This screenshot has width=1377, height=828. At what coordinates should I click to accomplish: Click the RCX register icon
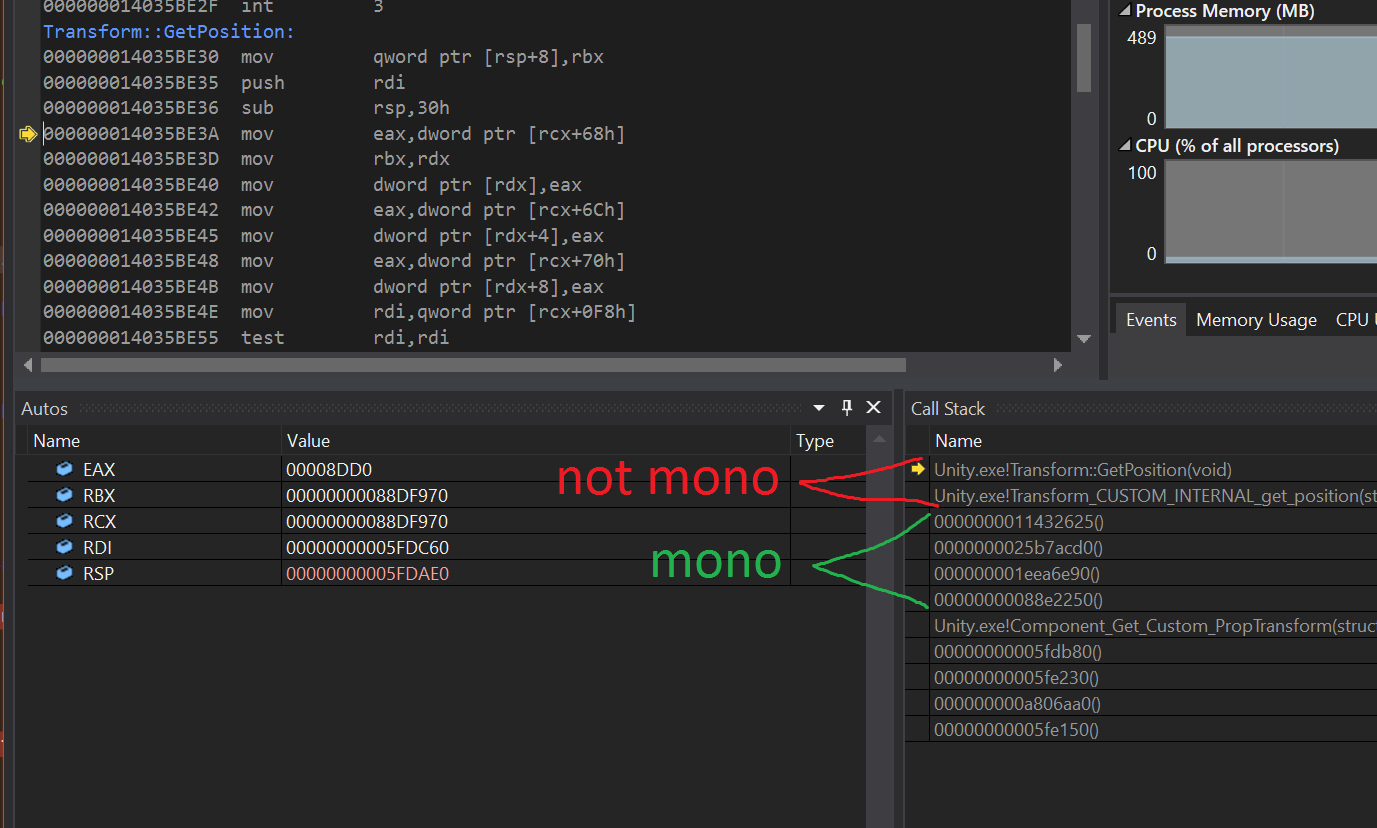[x=64, y=520]
